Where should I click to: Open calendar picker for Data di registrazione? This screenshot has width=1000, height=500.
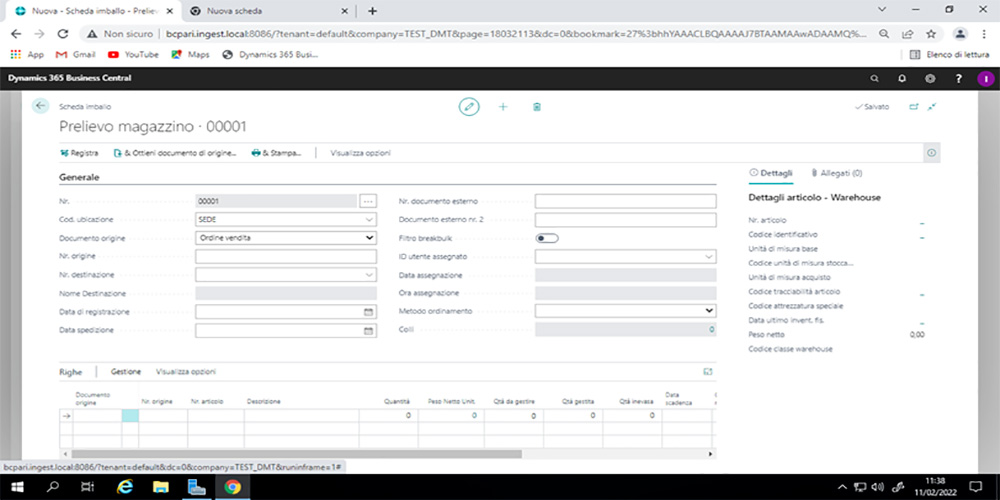click(368, 312)
